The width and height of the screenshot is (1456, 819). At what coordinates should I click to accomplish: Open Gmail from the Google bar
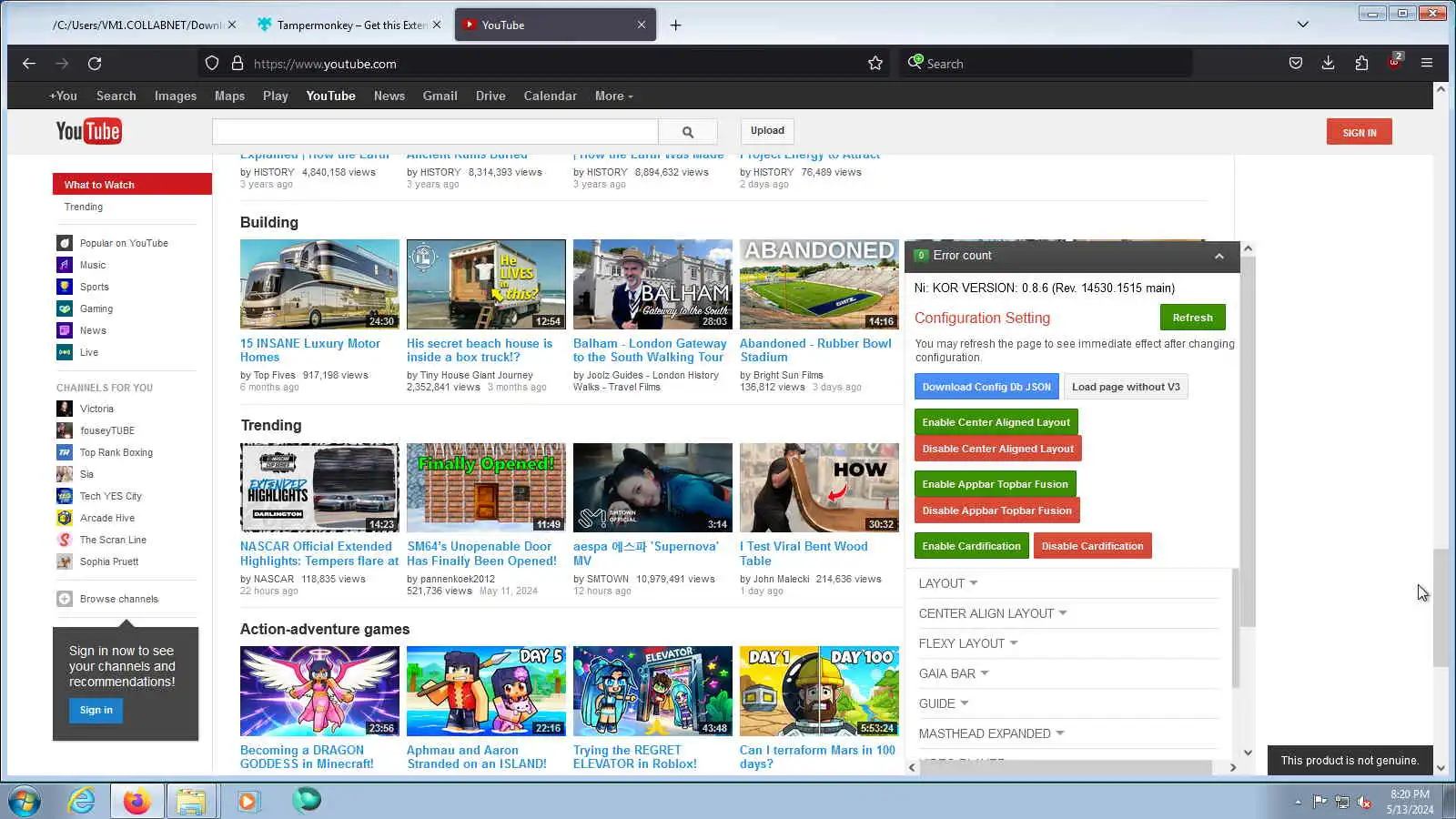click(440, 96)
